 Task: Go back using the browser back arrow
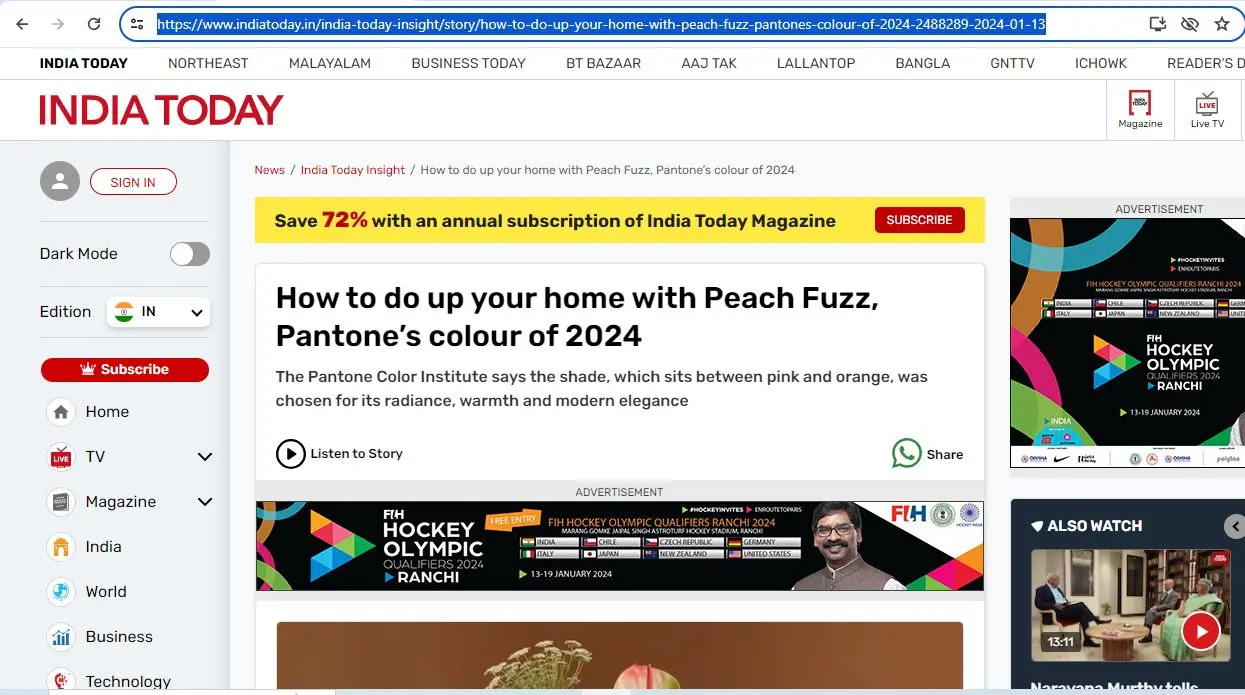[x=22, y=24]
